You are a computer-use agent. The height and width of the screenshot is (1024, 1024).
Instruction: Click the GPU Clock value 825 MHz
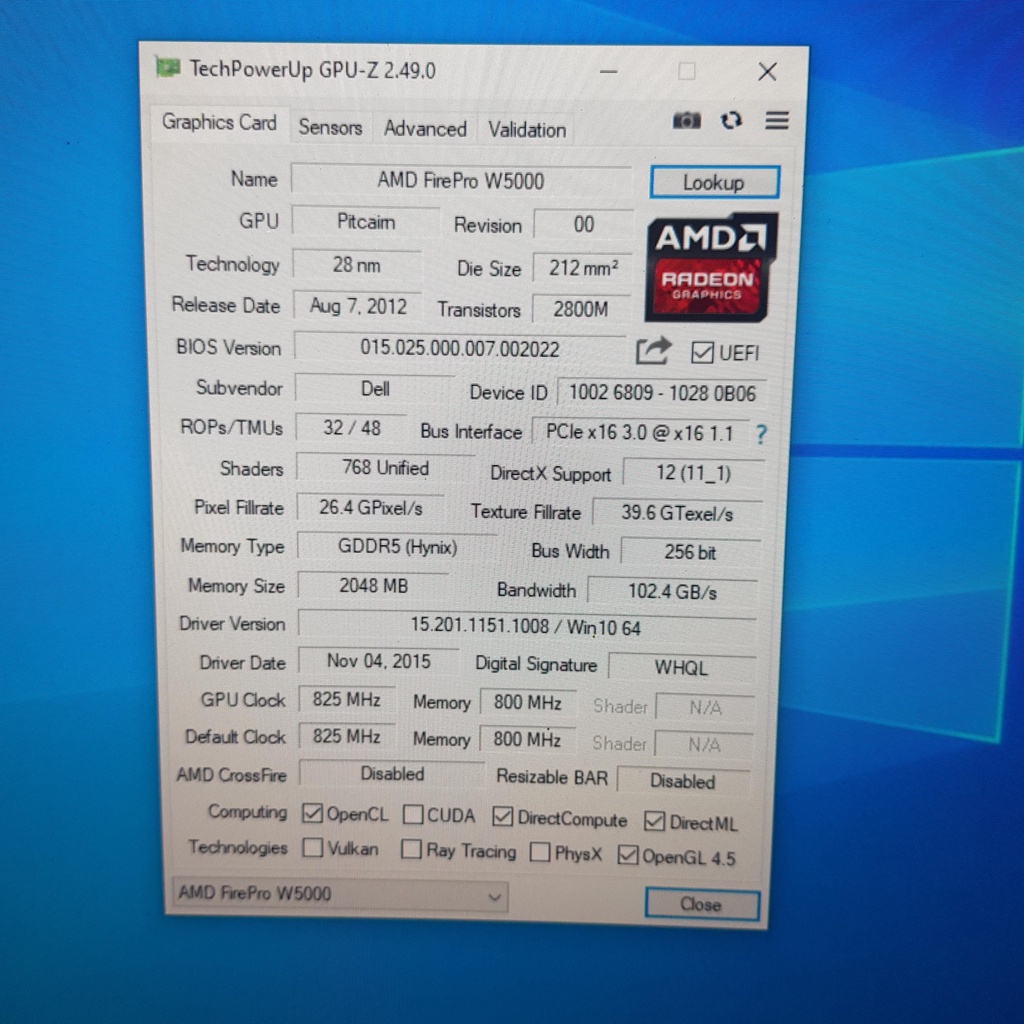tap(347, 699)
